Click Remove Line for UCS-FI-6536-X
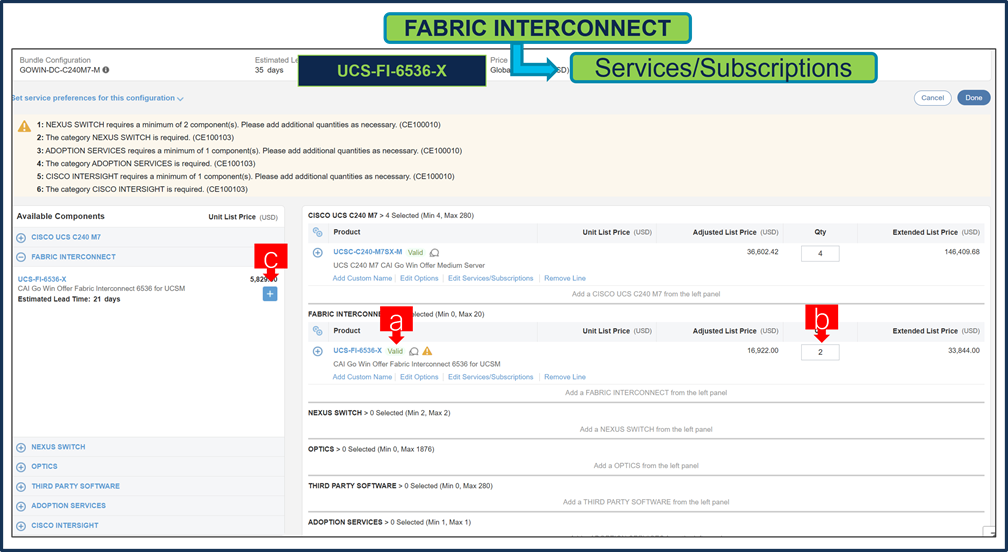The width and height of the screenshot is (1008, 552). (x=564, y=377)
